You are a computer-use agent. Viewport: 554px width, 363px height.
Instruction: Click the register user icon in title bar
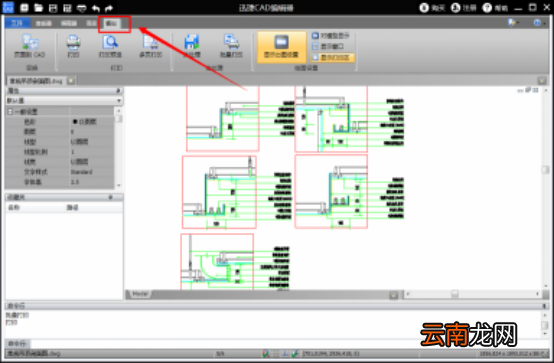point(456,8)
